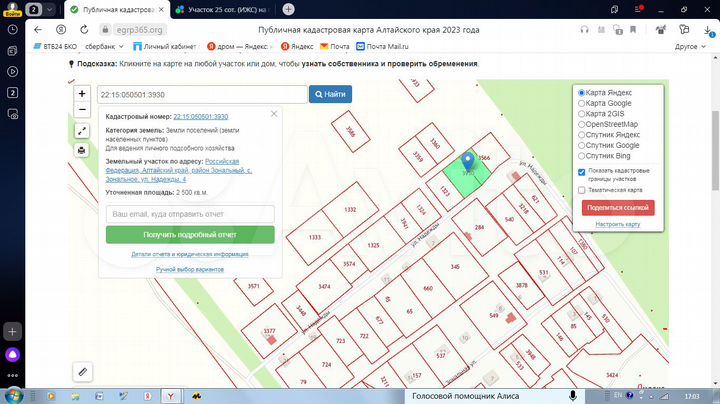
Task: Click Получить подробный отчет button
Action: coord(190,235)
